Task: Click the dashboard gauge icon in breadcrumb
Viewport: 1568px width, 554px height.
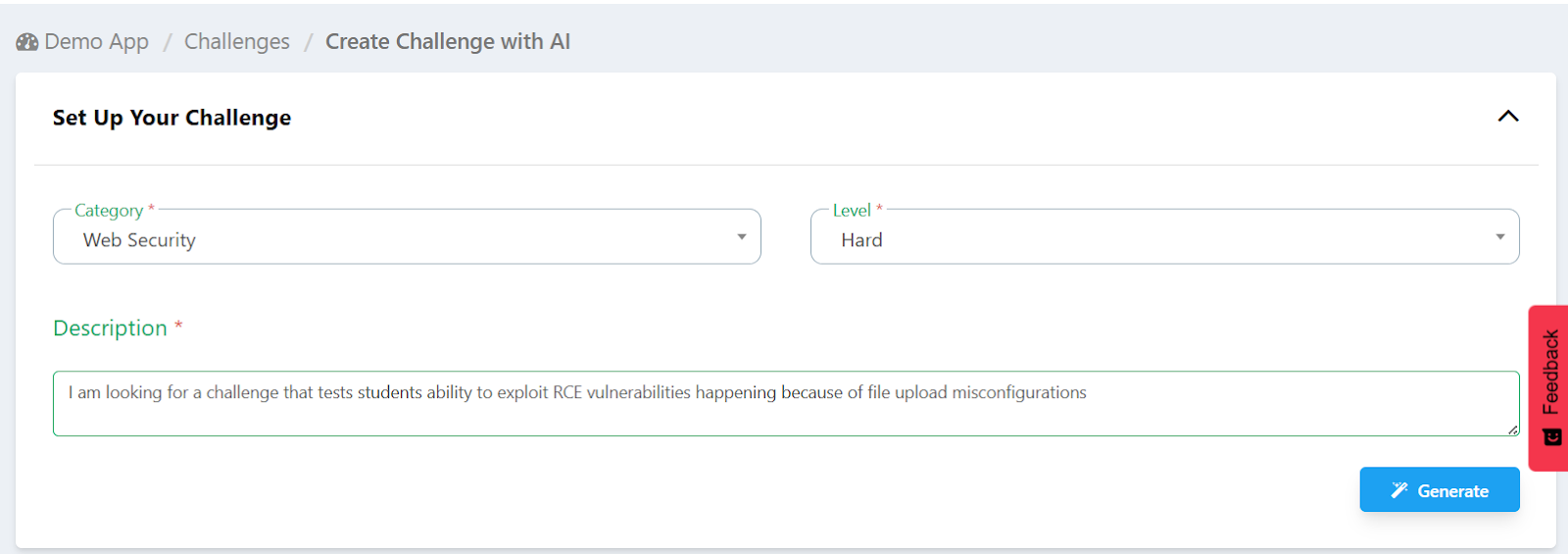Action: (x=26, y=42)
